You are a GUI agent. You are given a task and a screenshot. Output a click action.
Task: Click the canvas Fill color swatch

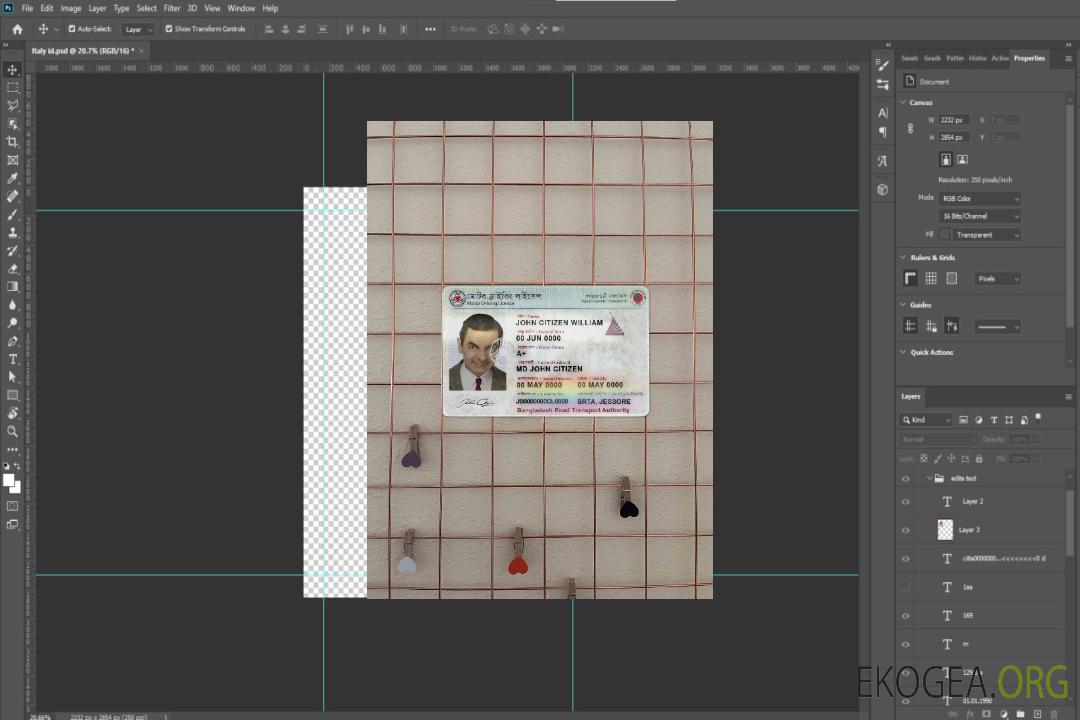pos(944,234)
